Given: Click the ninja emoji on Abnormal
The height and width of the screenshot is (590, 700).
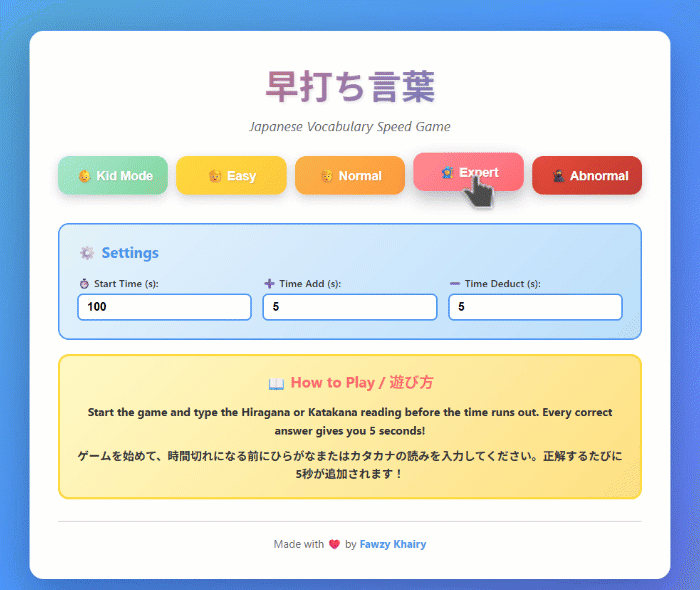Looking at the screenshot, I should tap(558, 176).
